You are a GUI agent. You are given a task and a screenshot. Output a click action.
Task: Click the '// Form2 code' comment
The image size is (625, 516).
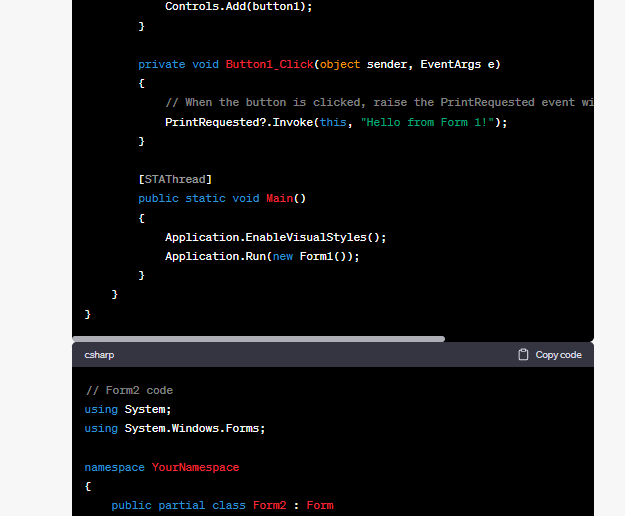(129, 390)
